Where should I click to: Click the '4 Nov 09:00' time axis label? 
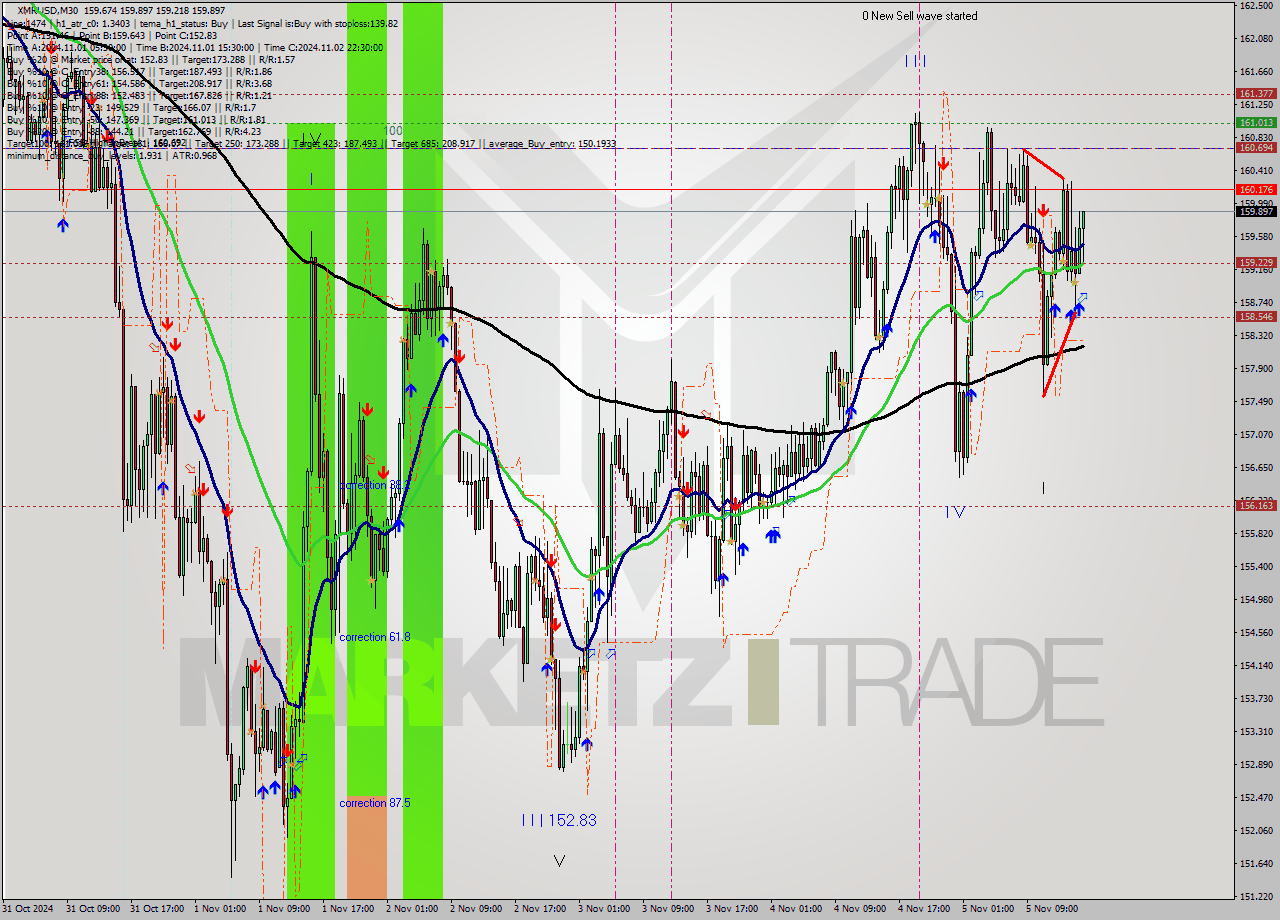tap(859, 909)
